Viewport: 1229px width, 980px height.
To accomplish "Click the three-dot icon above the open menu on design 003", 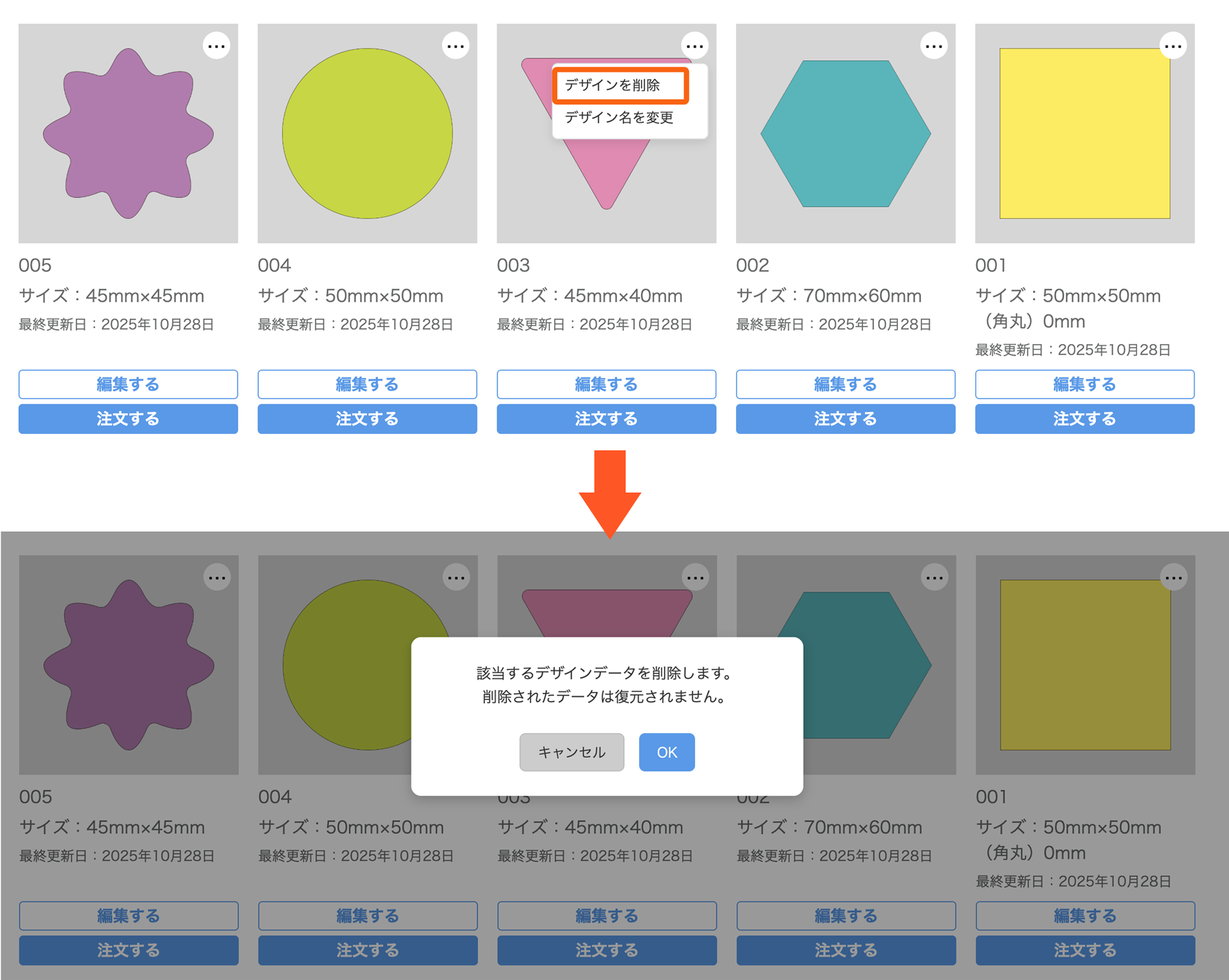I will coord(694,46).
